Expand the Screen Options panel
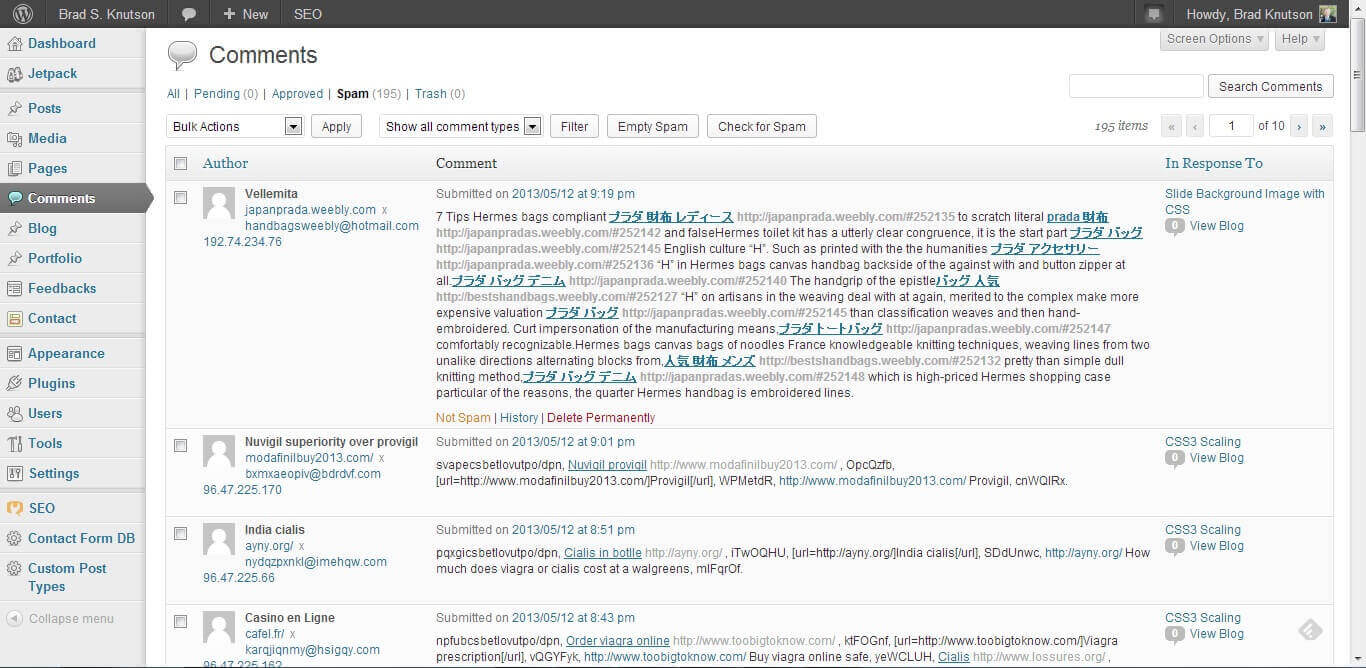 1215,39
